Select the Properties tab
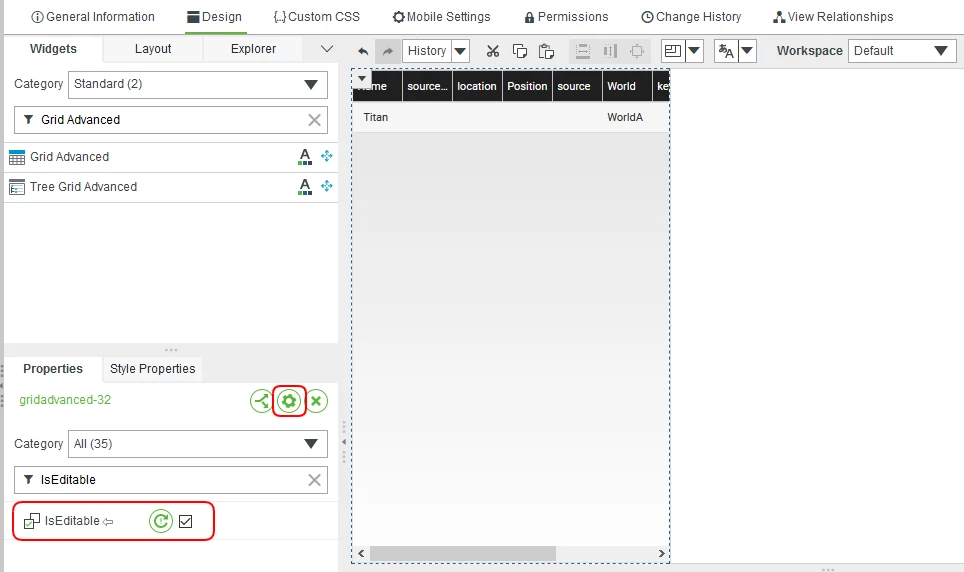This screenshot has width=964, height=572. (x=53, y=369)
